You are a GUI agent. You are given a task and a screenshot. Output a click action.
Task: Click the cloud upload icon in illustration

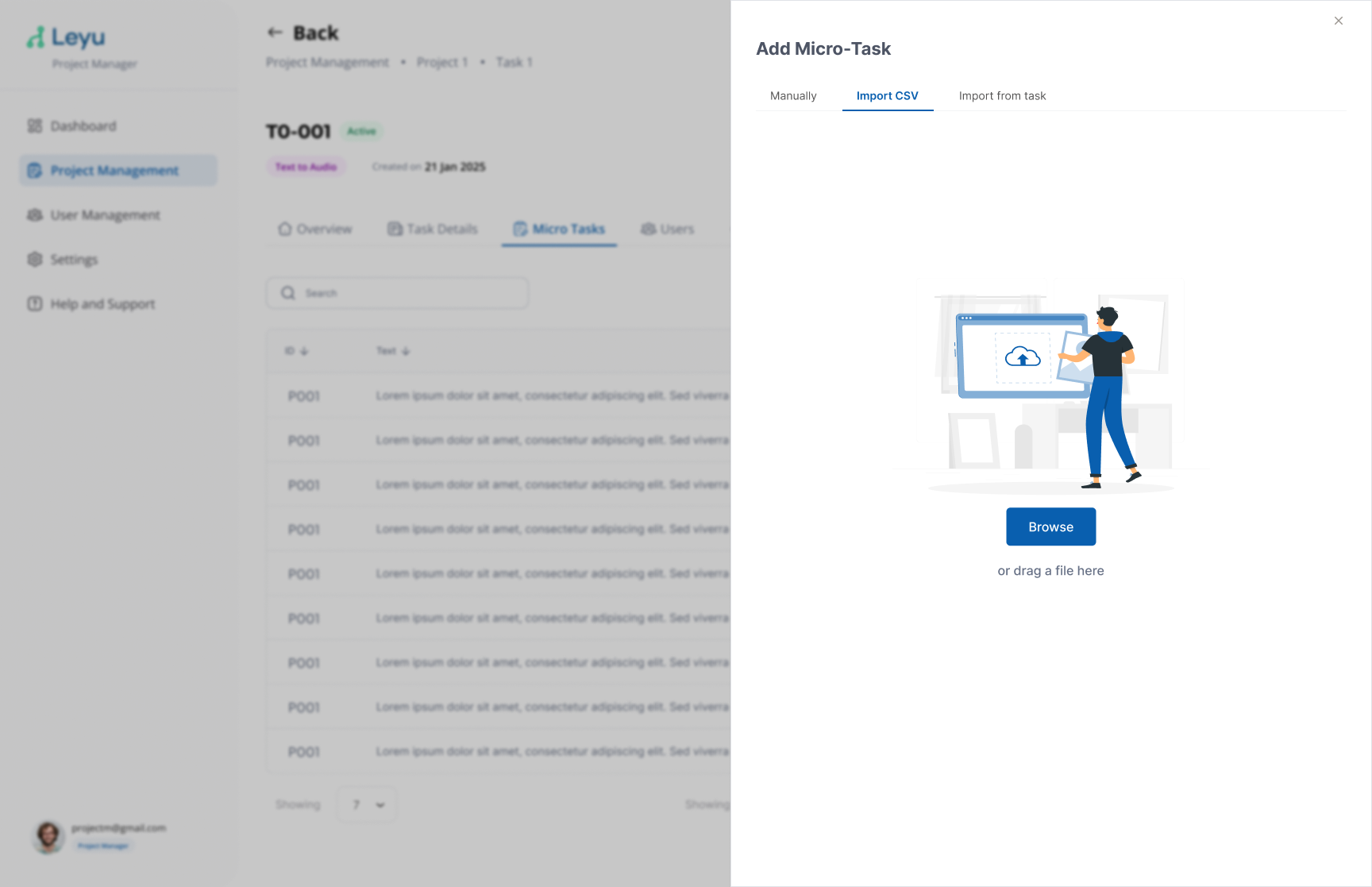1022,357
